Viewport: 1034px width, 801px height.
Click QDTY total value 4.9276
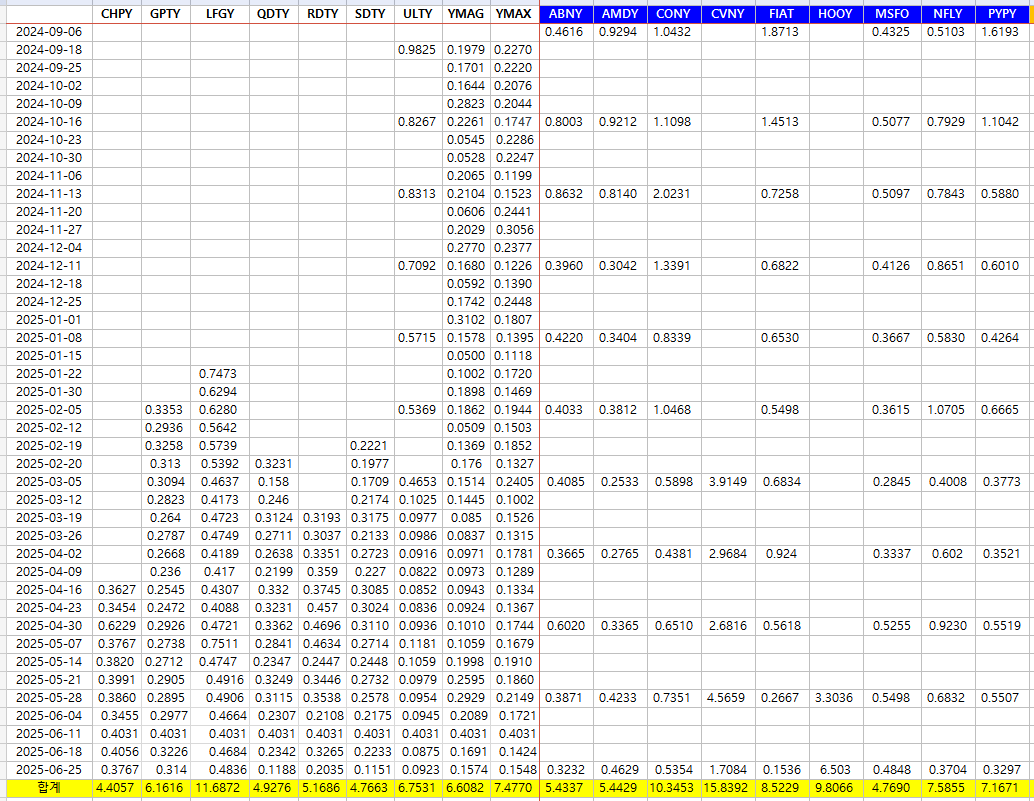(274, 788)
